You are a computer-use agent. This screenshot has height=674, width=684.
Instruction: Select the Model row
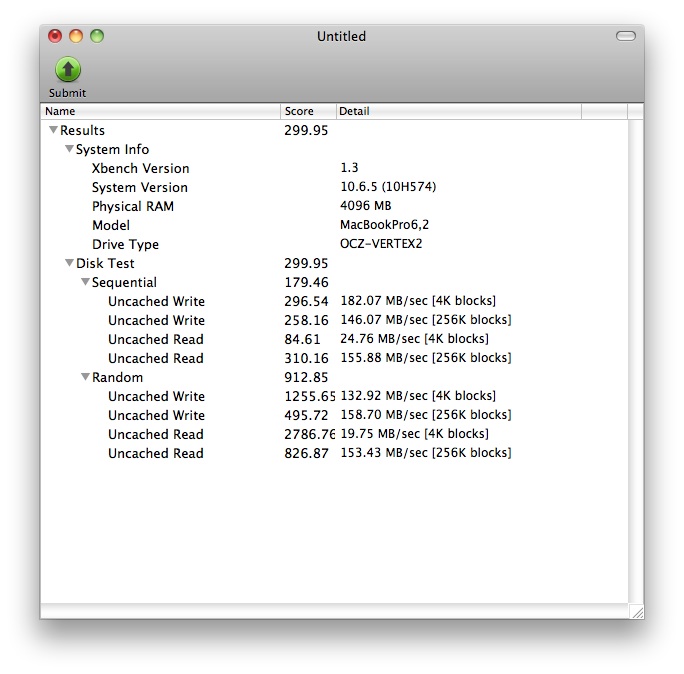point(335,225)
